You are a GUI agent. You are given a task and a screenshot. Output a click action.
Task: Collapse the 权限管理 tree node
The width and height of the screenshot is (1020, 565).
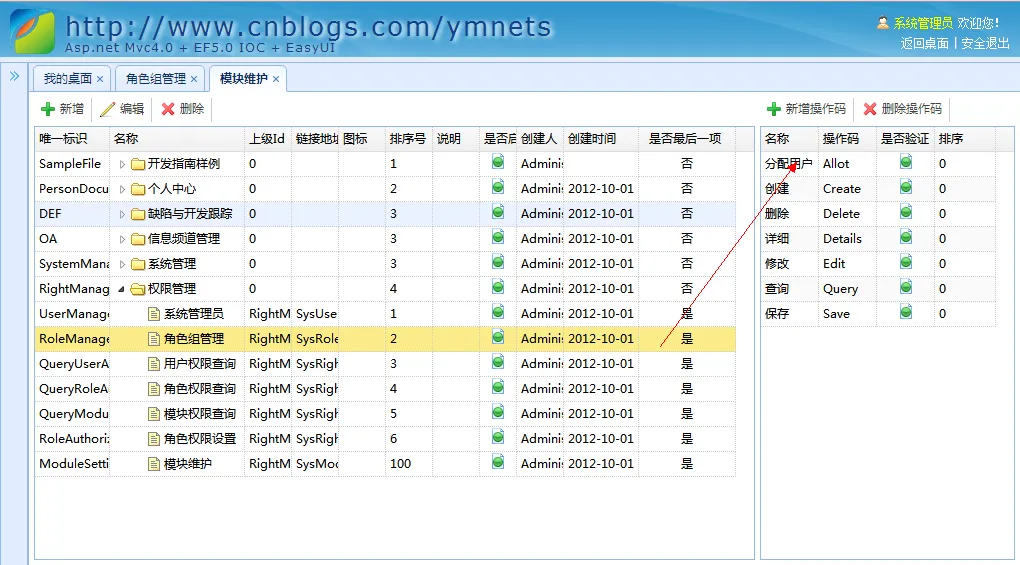[x=122, y=289]
